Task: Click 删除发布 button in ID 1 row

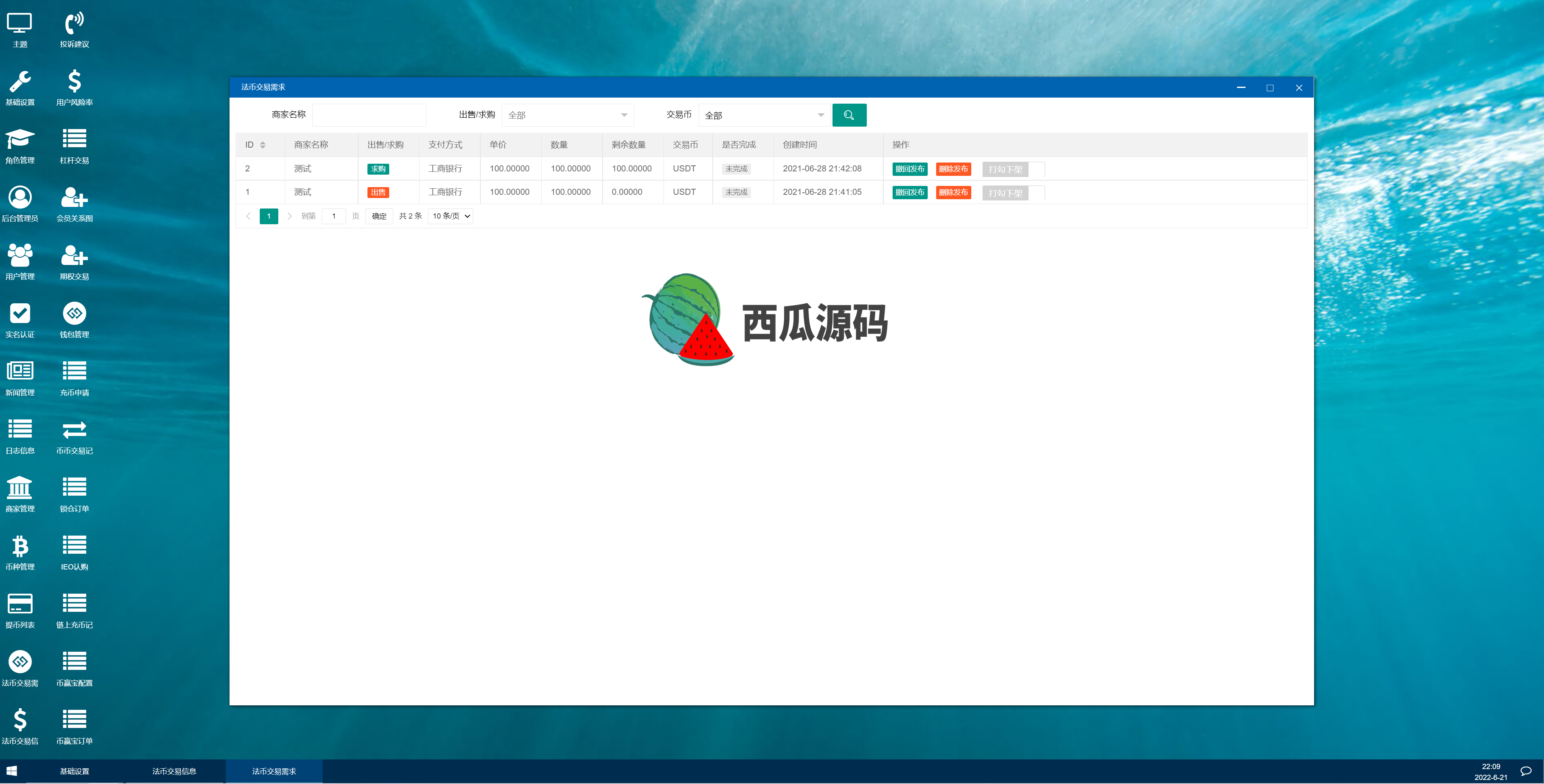Action: (953, 192)
